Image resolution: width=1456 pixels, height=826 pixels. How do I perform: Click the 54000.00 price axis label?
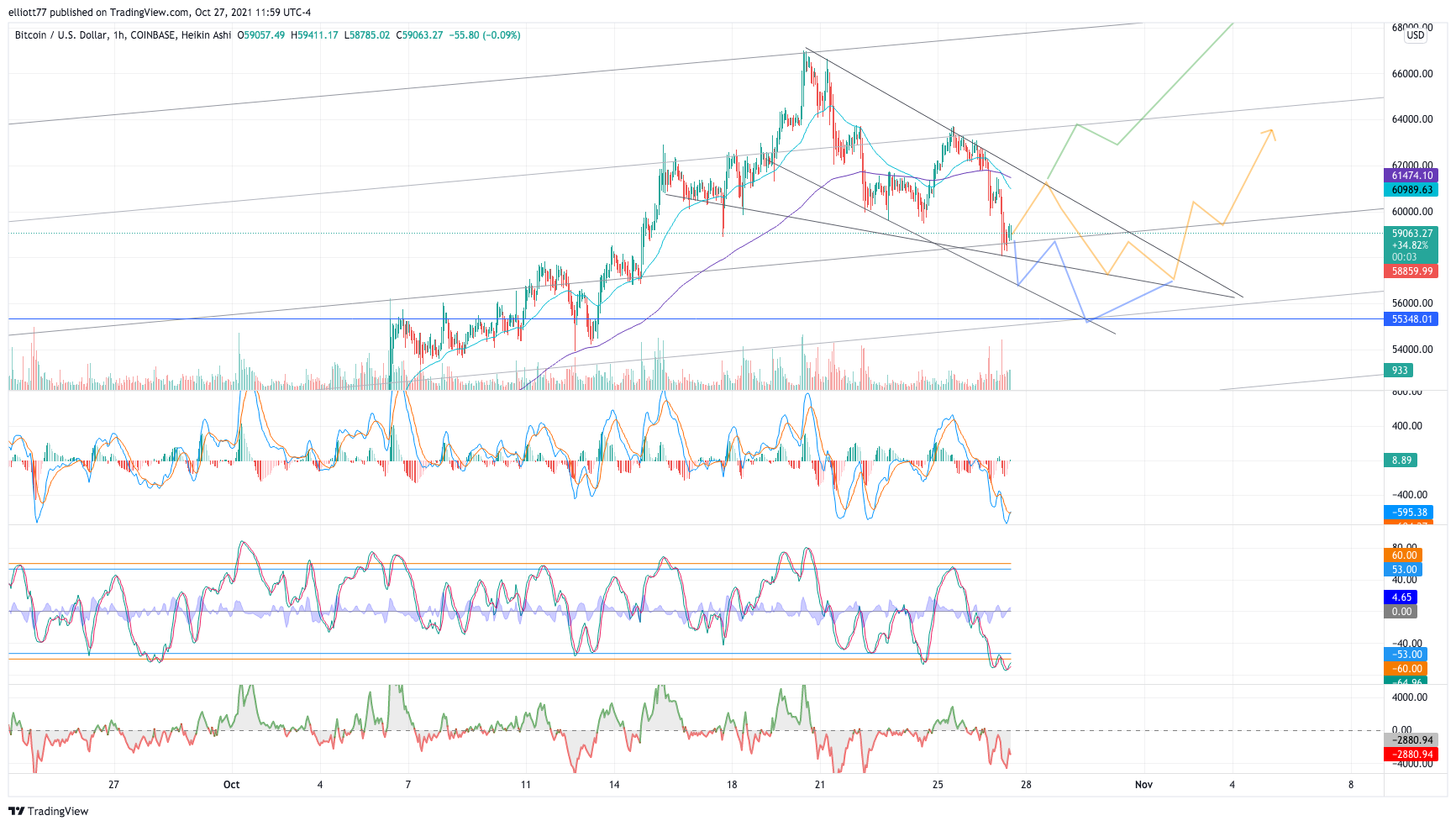1412,350
